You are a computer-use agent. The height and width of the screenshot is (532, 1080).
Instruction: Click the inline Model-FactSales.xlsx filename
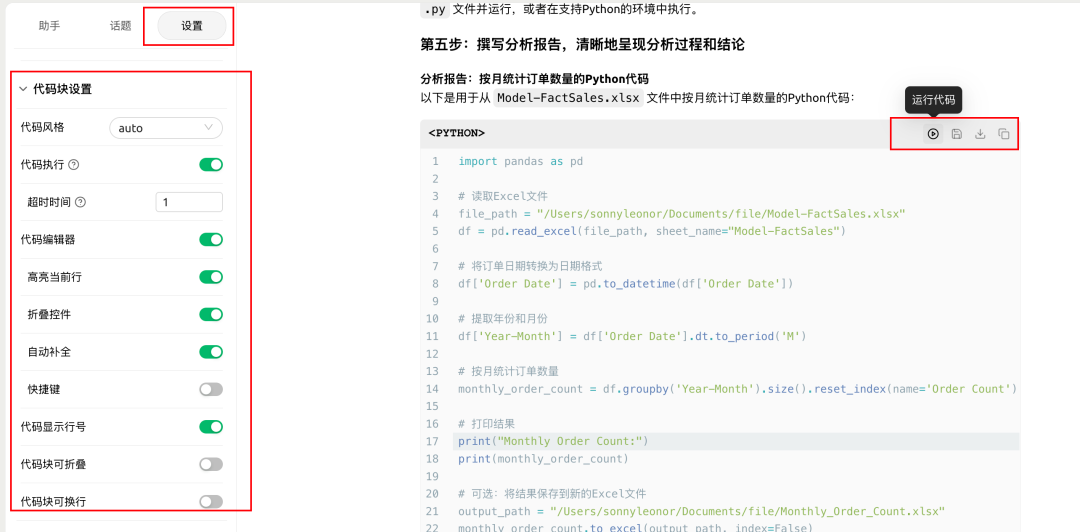click(568, 98)
